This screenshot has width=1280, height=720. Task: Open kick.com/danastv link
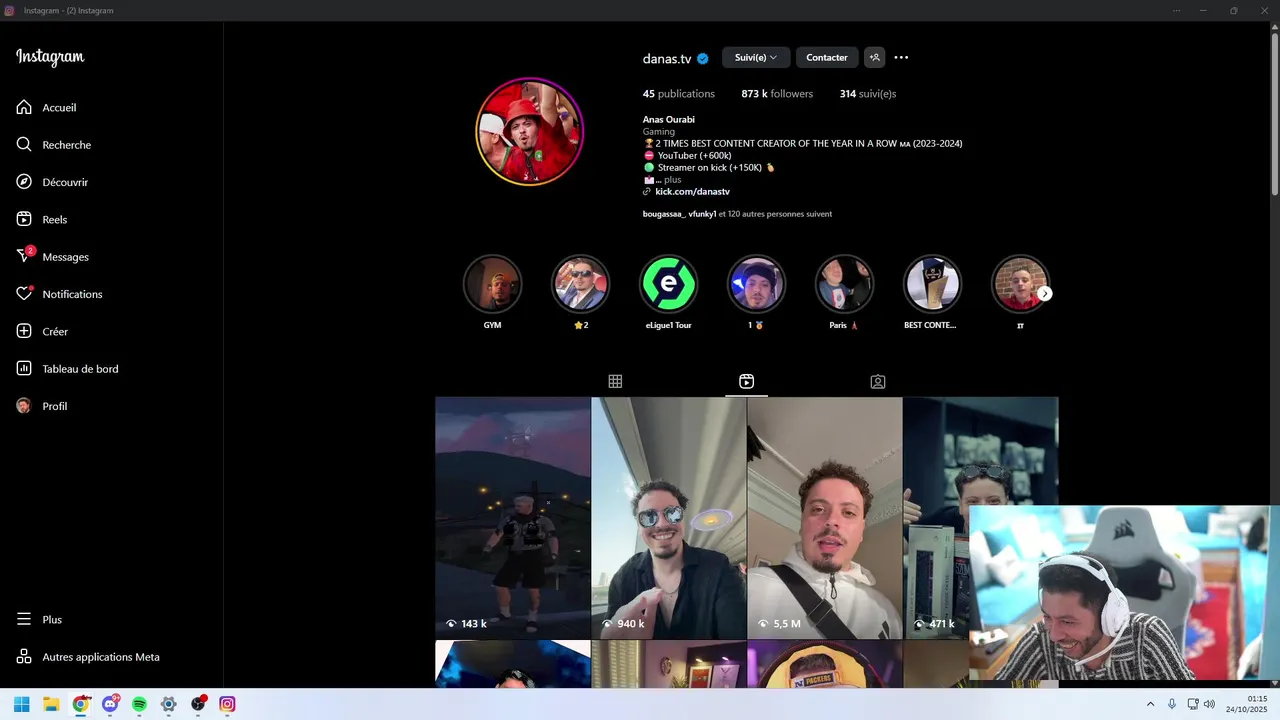692,191
